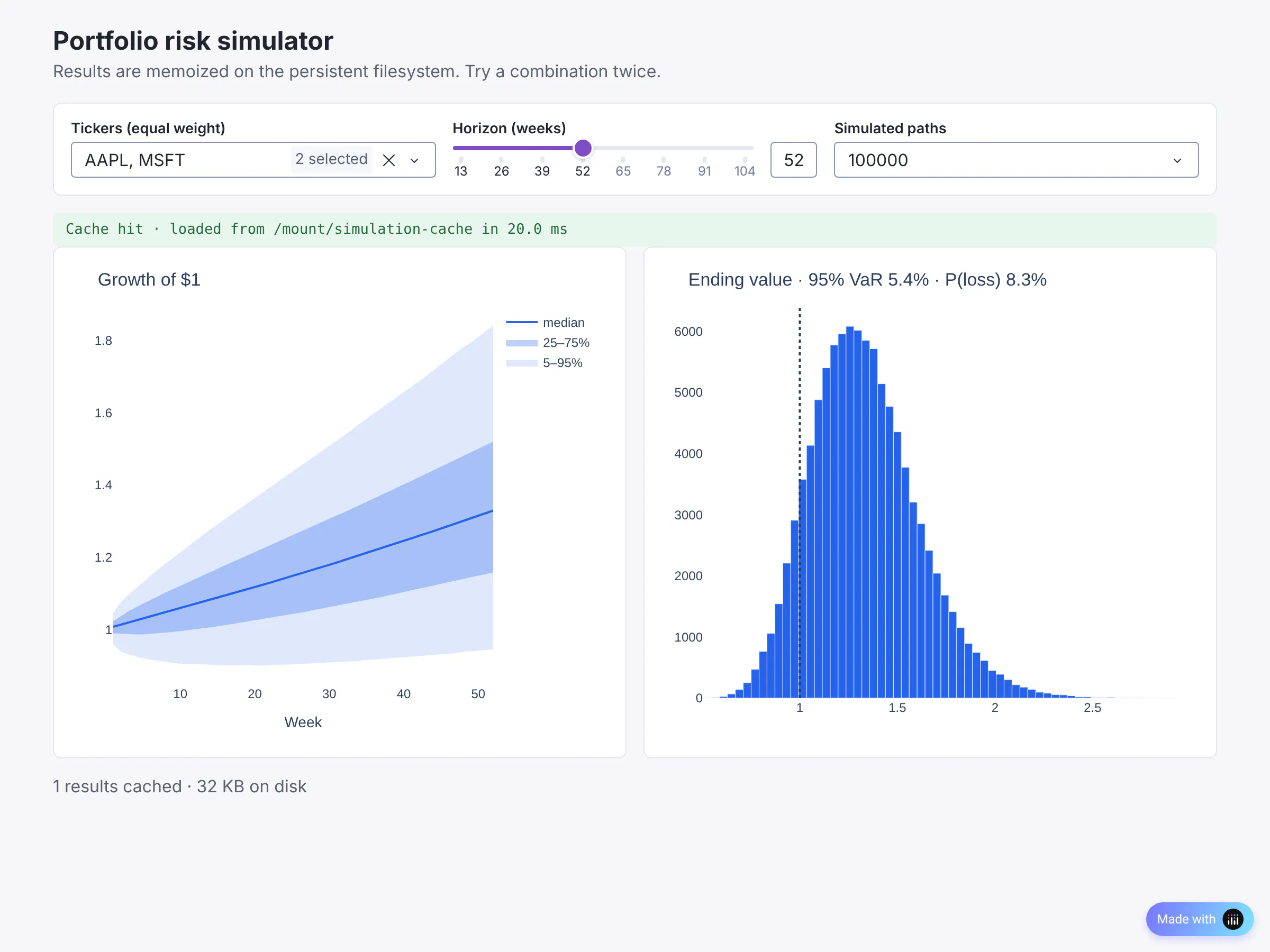This screenshot has width=1270, height=952.
Task: Click the Cache hit status message
Action: click(634, 229)
